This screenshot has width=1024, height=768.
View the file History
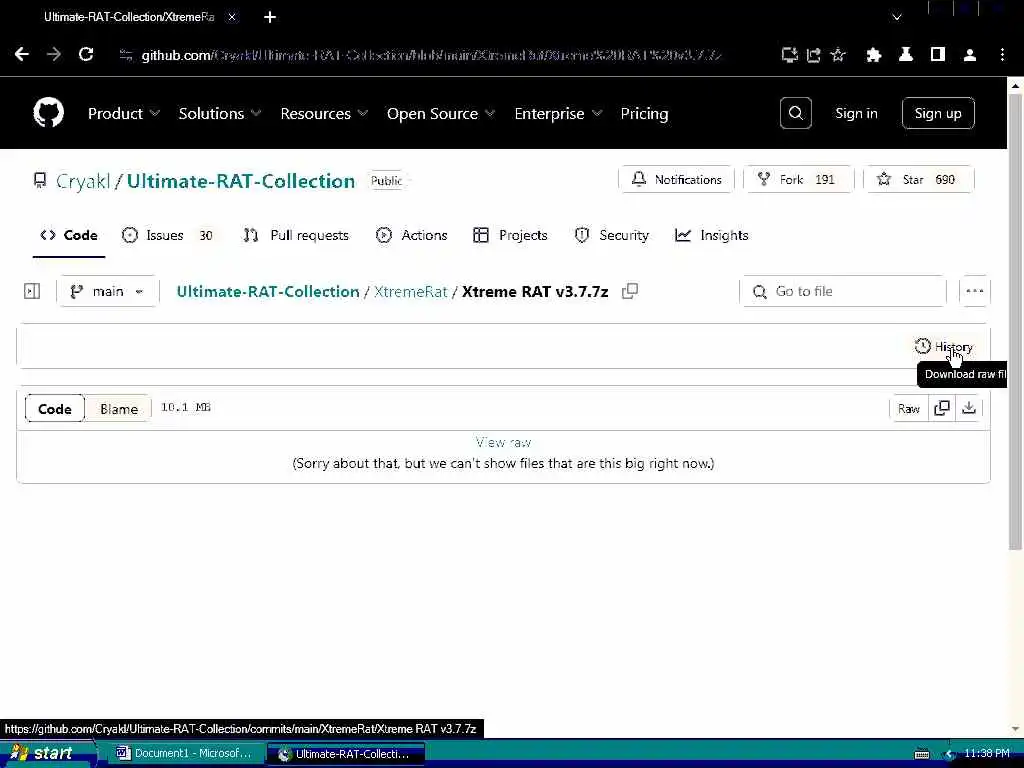(944, 347)
